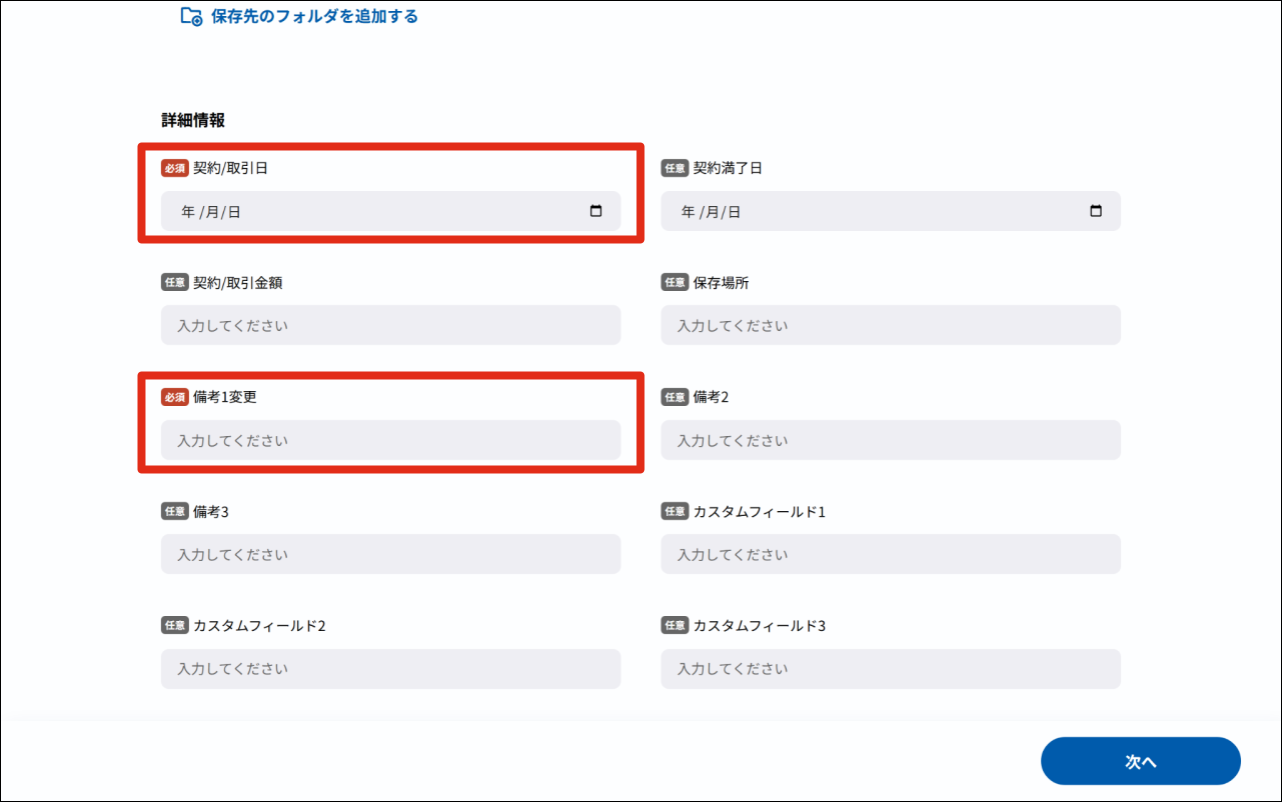The width and height of the screenshot is (1282, 802).
Task: Click the カスタムフィールド2 text box
Action: coord(390,669)
